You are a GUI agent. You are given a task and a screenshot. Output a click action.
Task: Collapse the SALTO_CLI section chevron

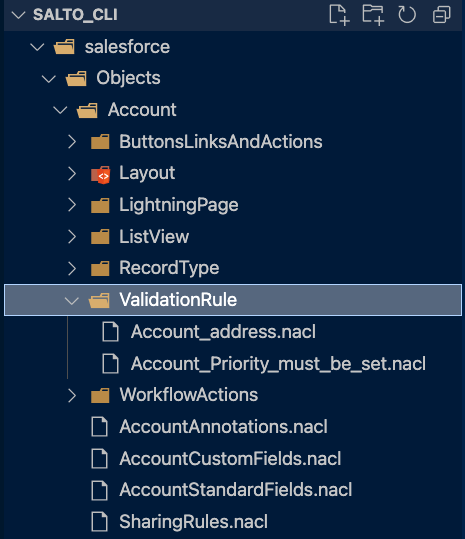pyautogui.click(x=18, y=15)
